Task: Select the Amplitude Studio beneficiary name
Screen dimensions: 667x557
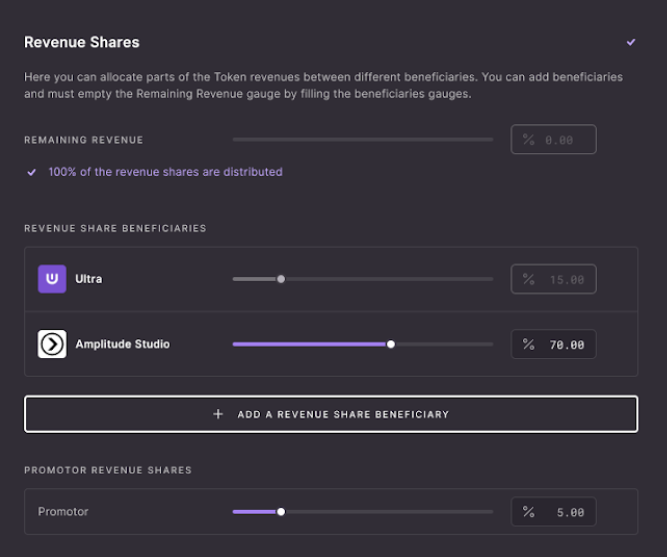Action: [123, 344]
